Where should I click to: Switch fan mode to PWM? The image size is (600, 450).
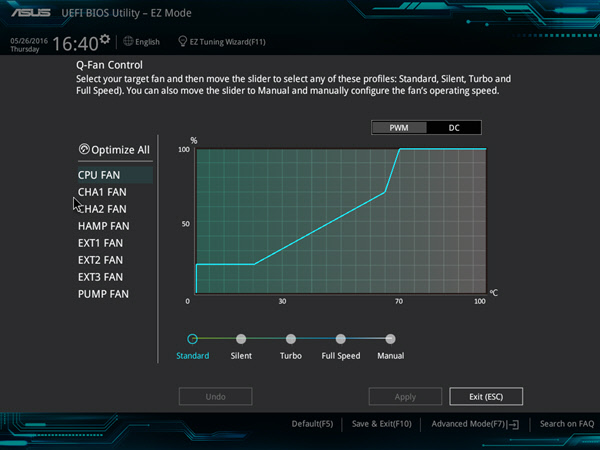pyautogui.click(x=399, y=128)
